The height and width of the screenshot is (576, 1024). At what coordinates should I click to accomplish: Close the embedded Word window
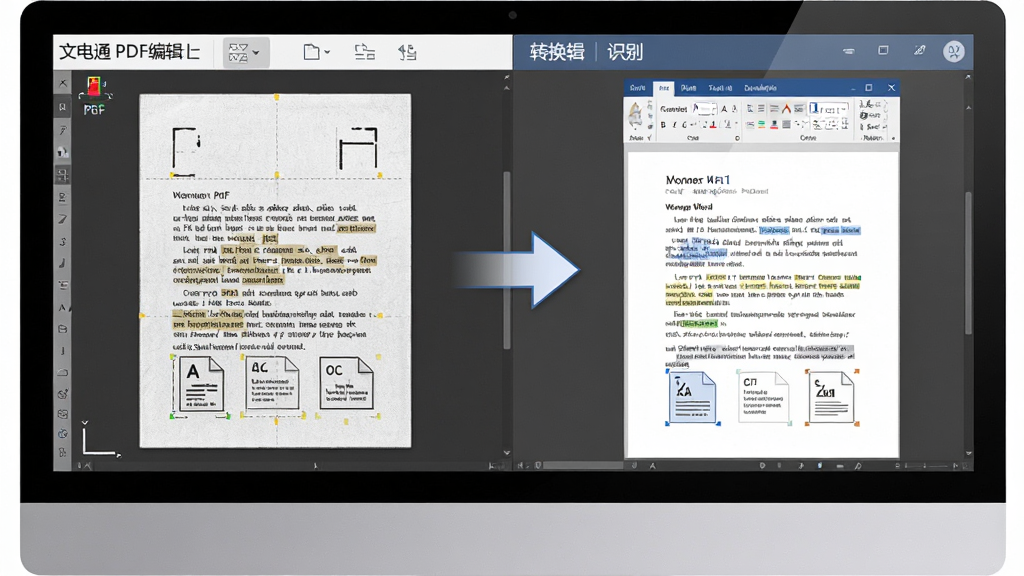click(891, 88)
